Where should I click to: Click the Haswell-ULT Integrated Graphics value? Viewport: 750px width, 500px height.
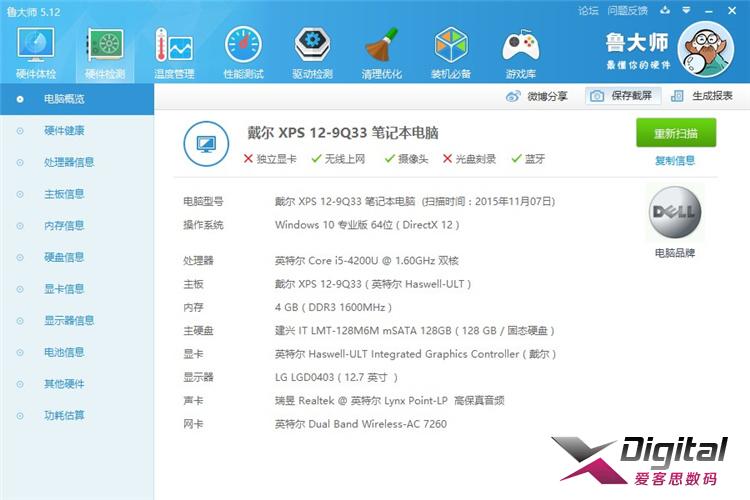[x=415, y=354]
